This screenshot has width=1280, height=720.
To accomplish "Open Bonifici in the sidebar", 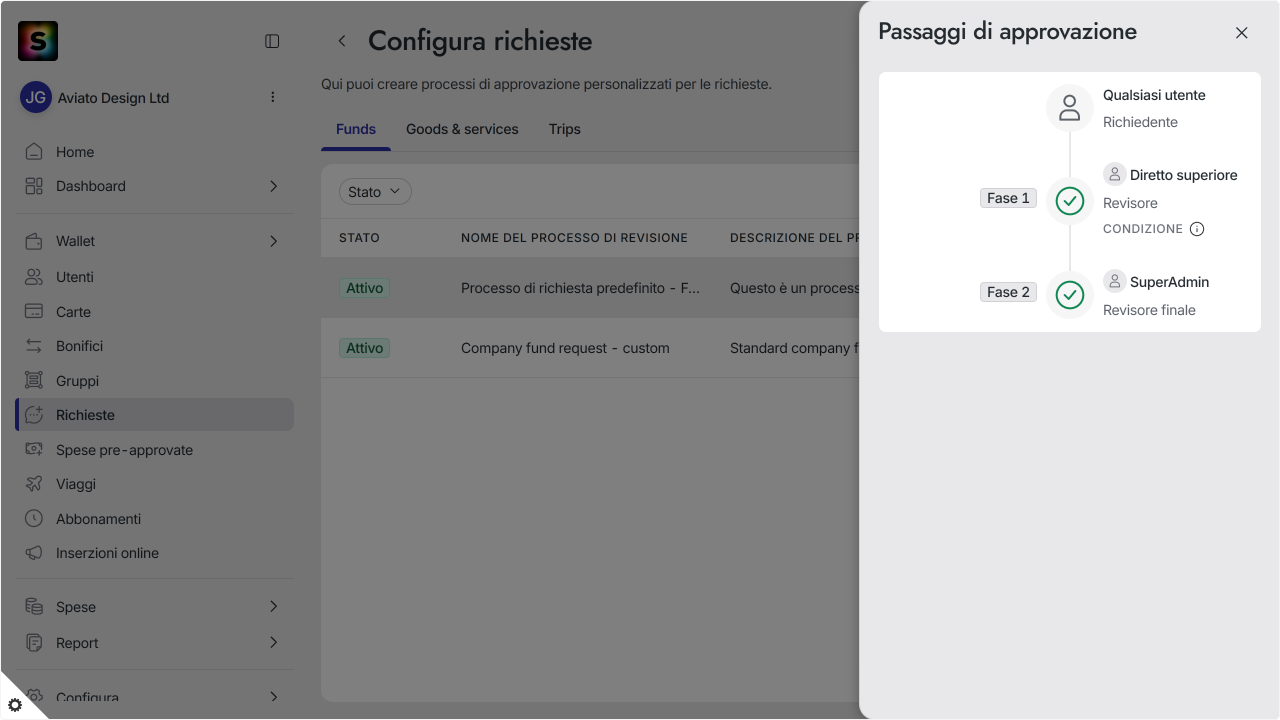I will pos(154,346).
